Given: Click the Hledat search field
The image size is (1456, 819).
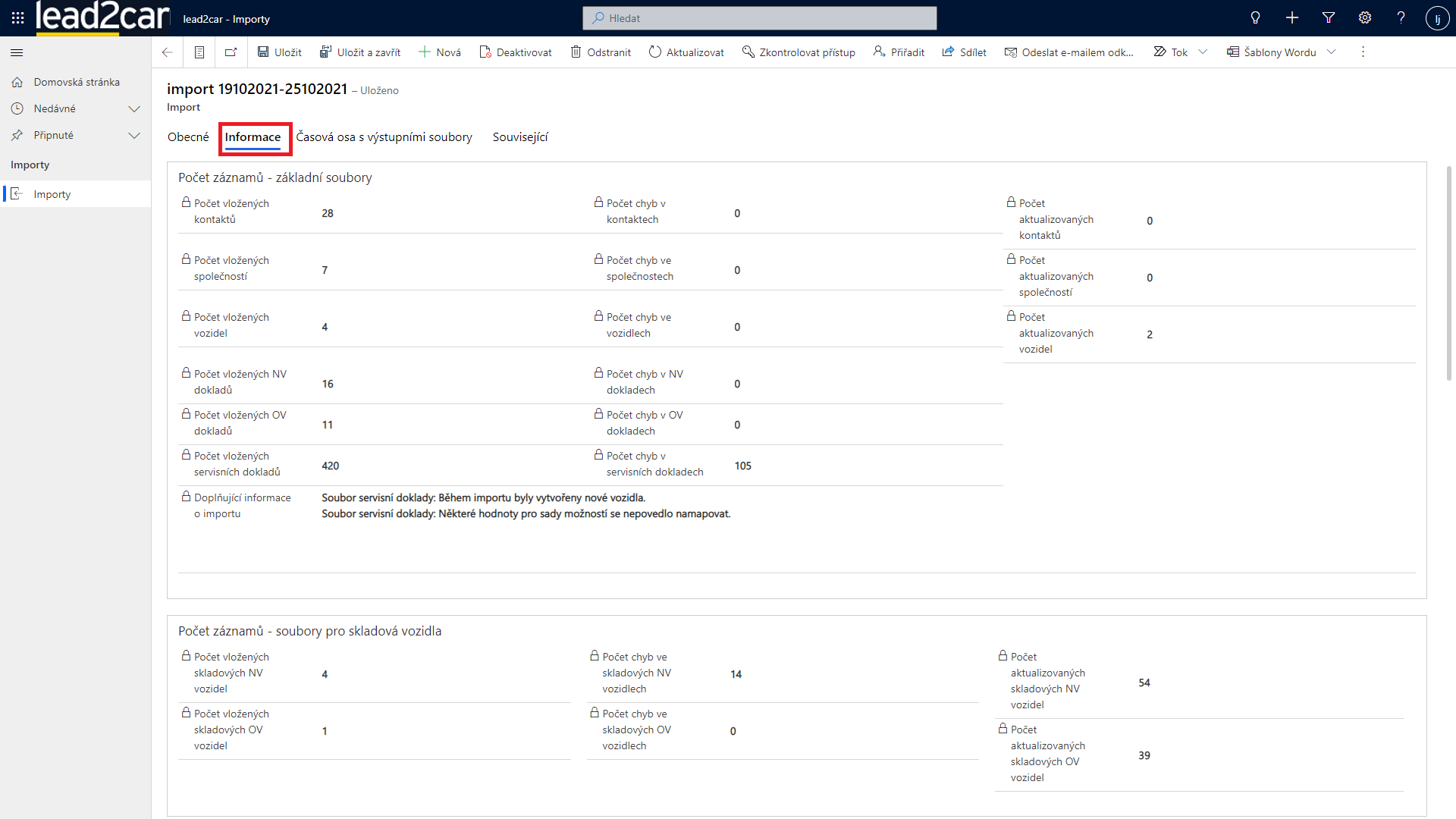Looking at the screenshot, I should (x=759, y=18).
